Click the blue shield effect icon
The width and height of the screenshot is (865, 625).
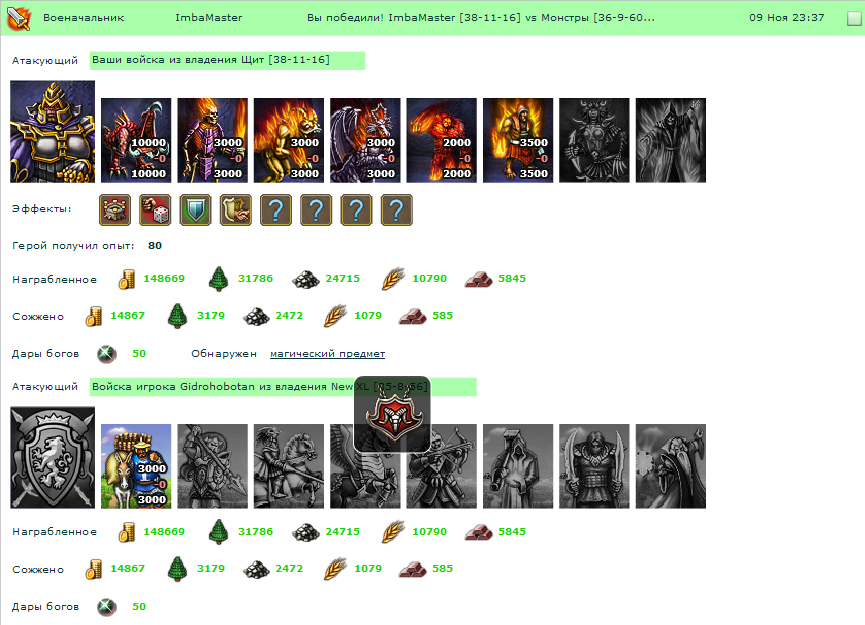coord(195,210)
